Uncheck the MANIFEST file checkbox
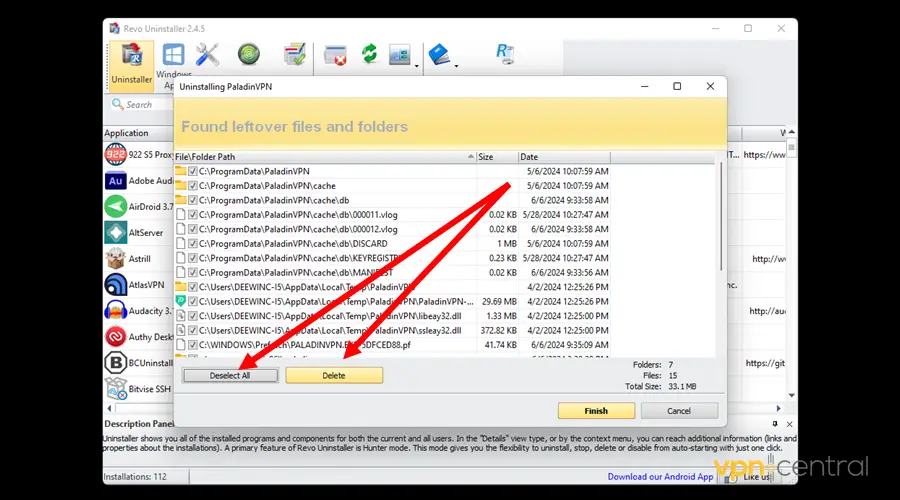 point(193,272)
